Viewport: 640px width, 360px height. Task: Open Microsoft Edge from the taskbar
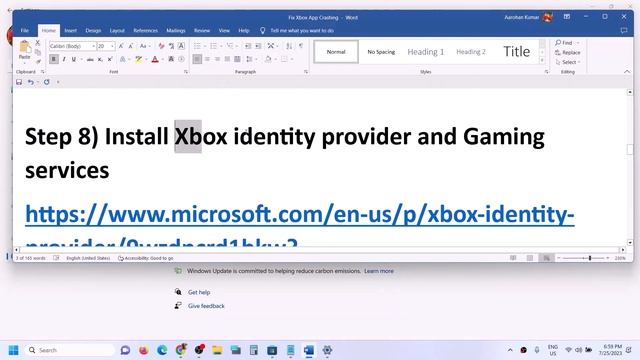tap(162, 350)
